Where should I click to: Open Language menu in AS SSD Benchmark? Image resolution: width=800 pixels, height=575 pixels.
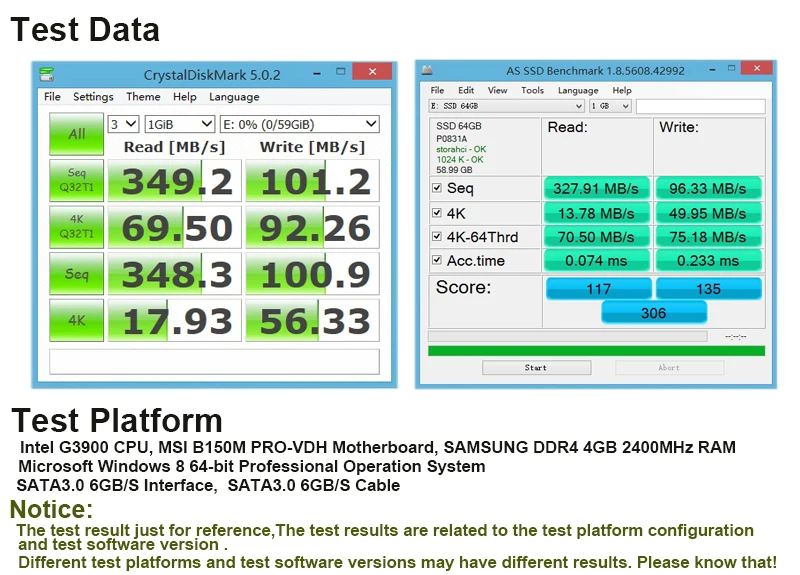pos(578,91)
